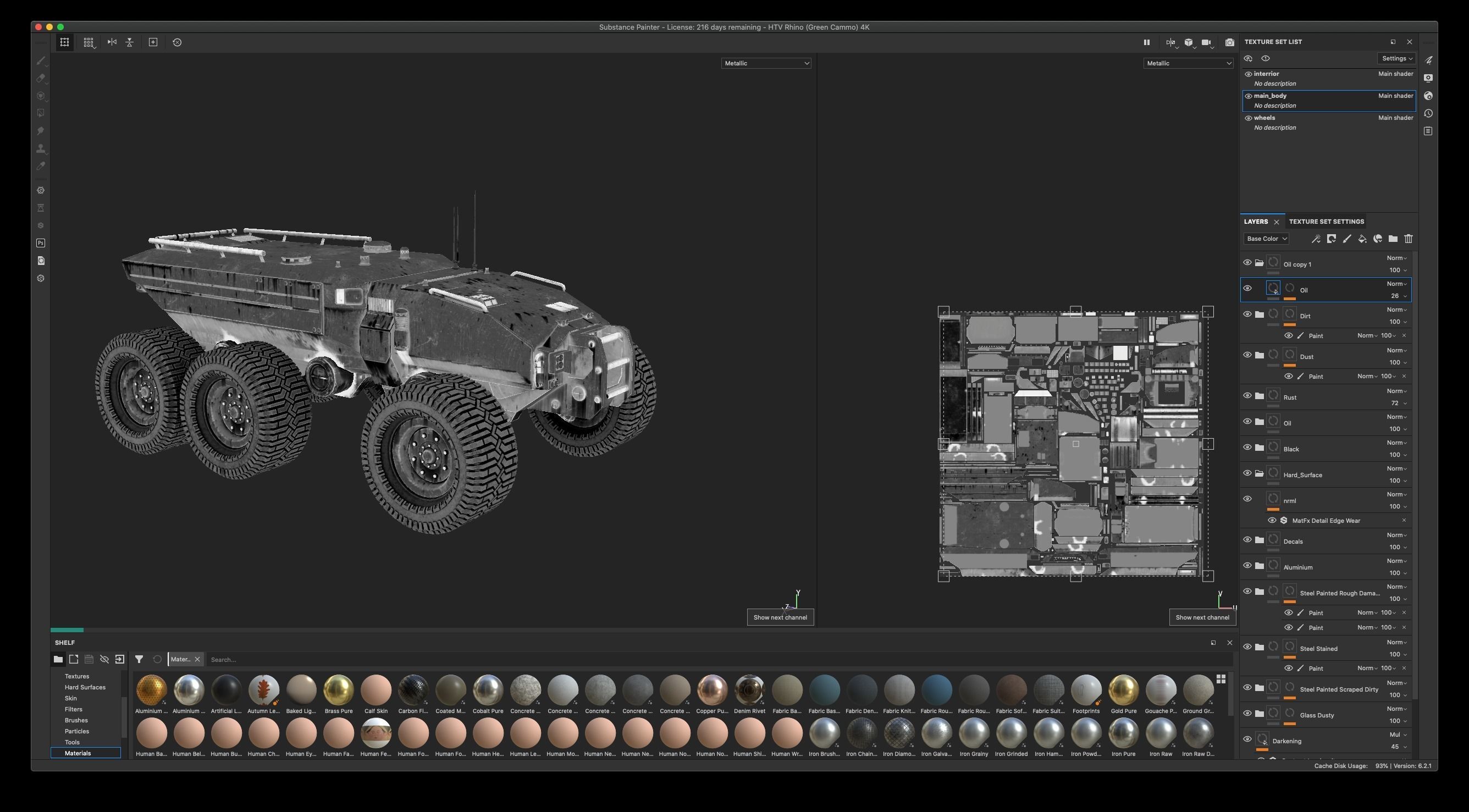Image resolution: width=1469 pixels, height=812 pixels.
Task: Open Mul blend mode of Darkening layer
Action: tap(1398, 735)
